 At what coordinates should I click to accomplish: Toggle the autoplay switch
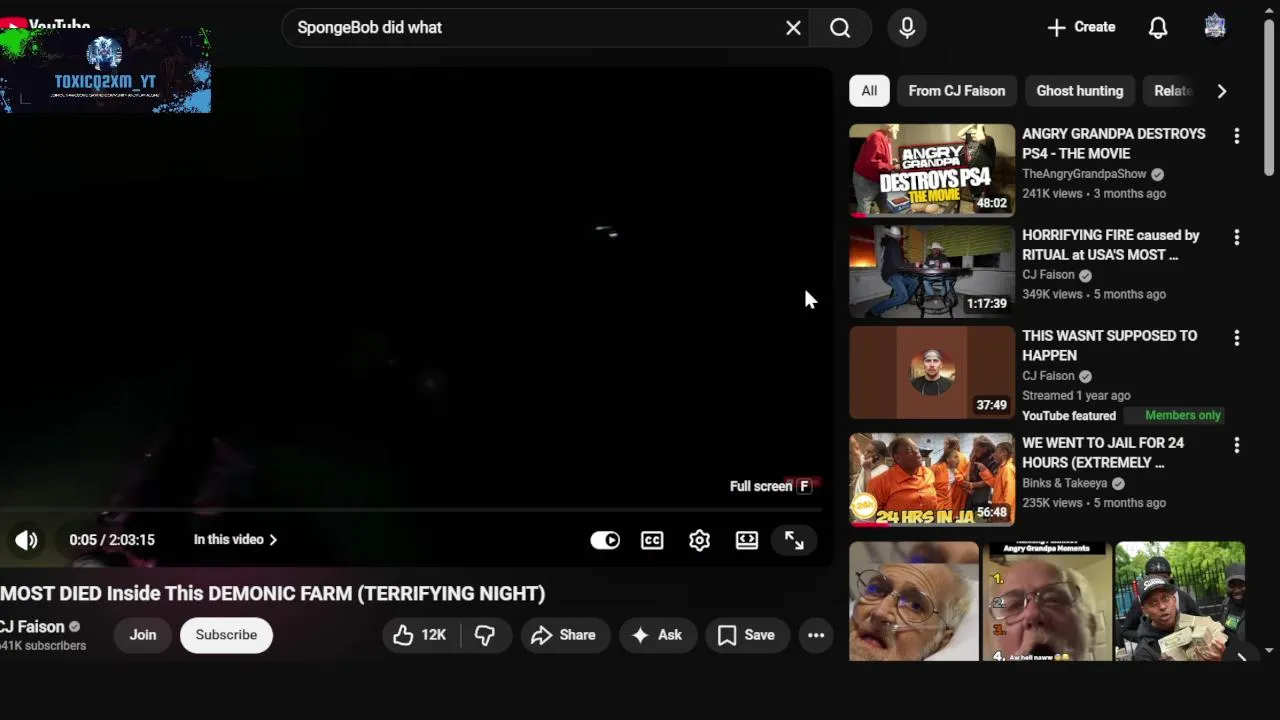[x=605, y=540]
